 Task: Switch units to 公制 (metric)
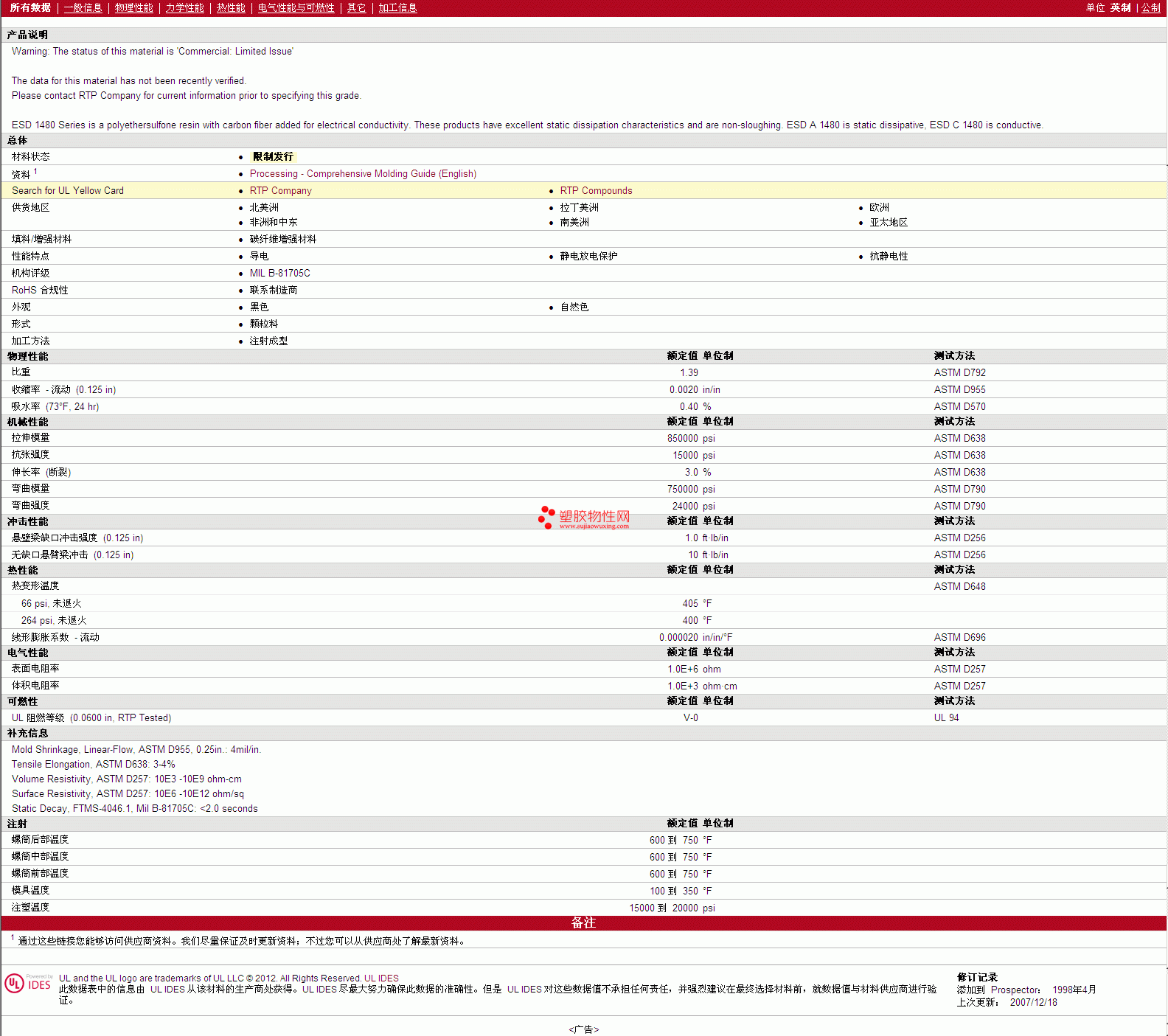(x=1150, y=8)
